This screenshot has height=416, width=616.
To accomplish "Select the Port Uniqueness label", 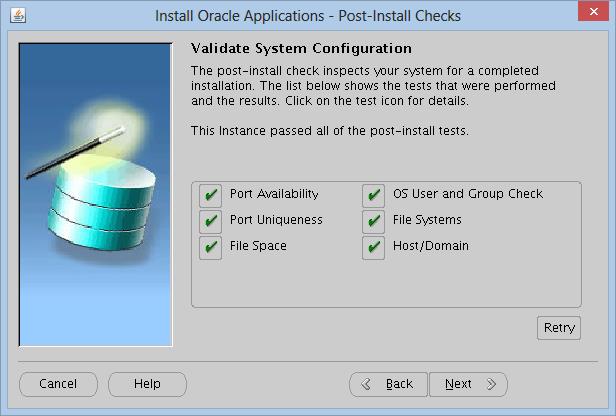I will coord(276,220).
